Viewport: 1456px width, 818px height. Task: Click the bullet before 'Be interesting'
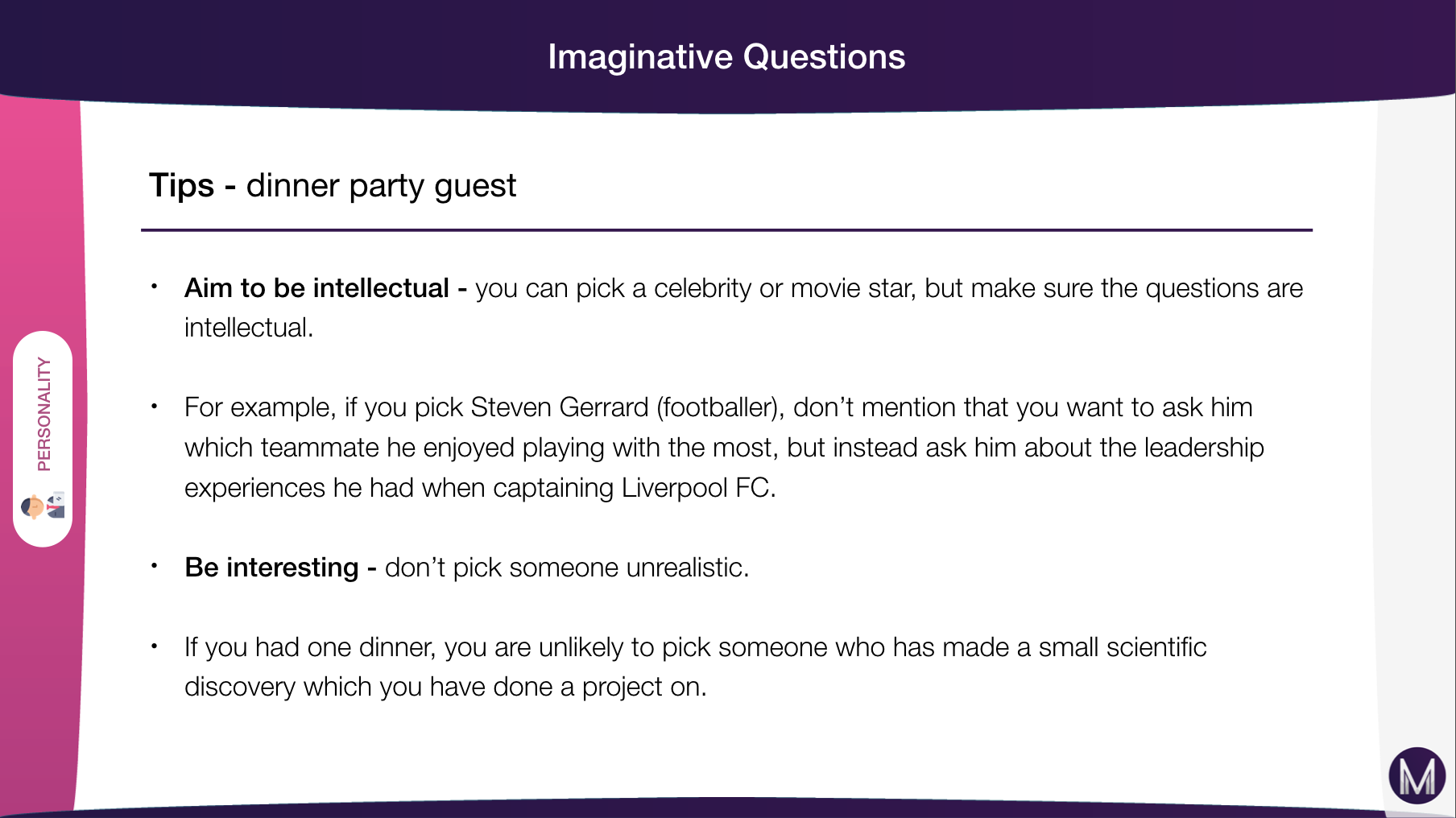pyautogui.click(x=154, y=566)
